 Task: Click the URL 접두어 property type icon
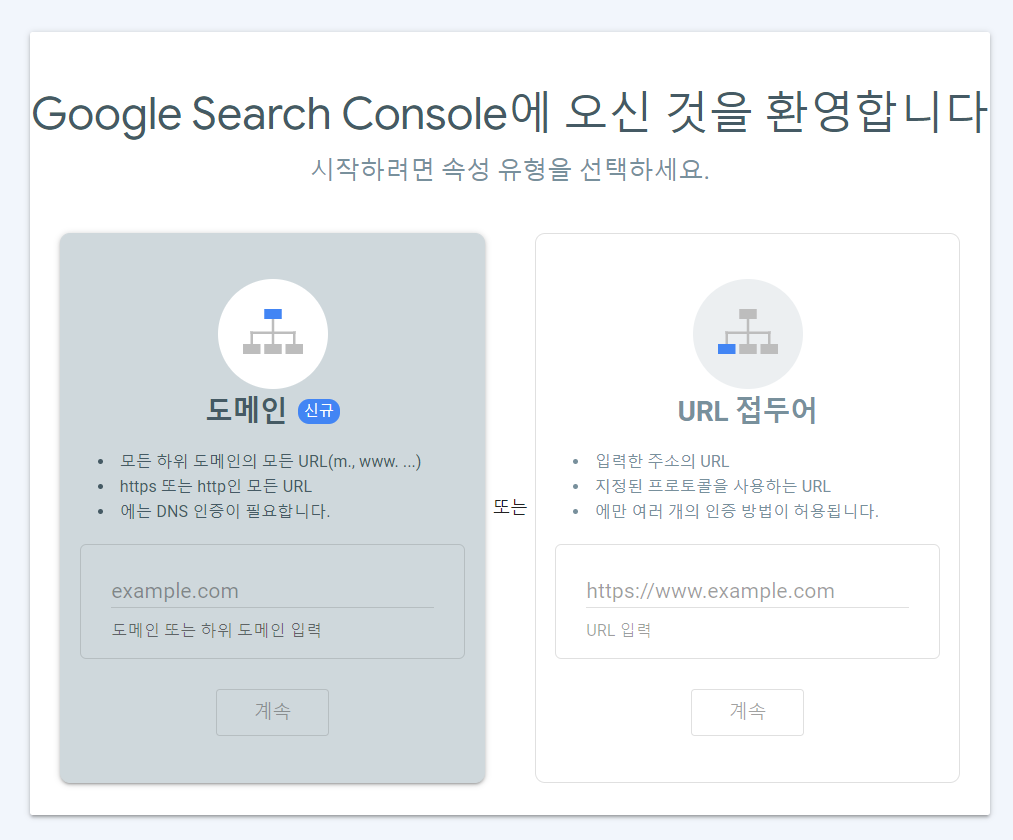click(747, 333)
